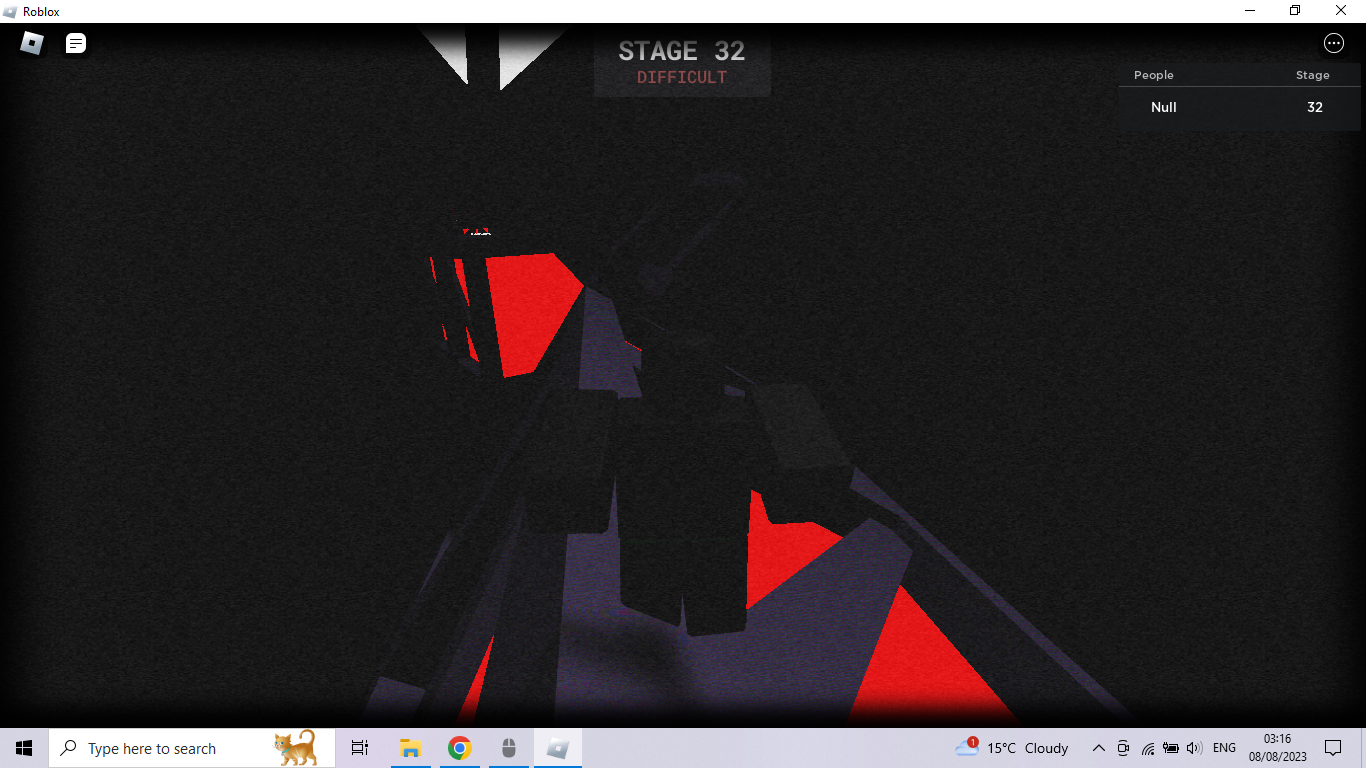Click Null's stage value 32
Screen dimensions: 1366x768
click(1314, 107)
